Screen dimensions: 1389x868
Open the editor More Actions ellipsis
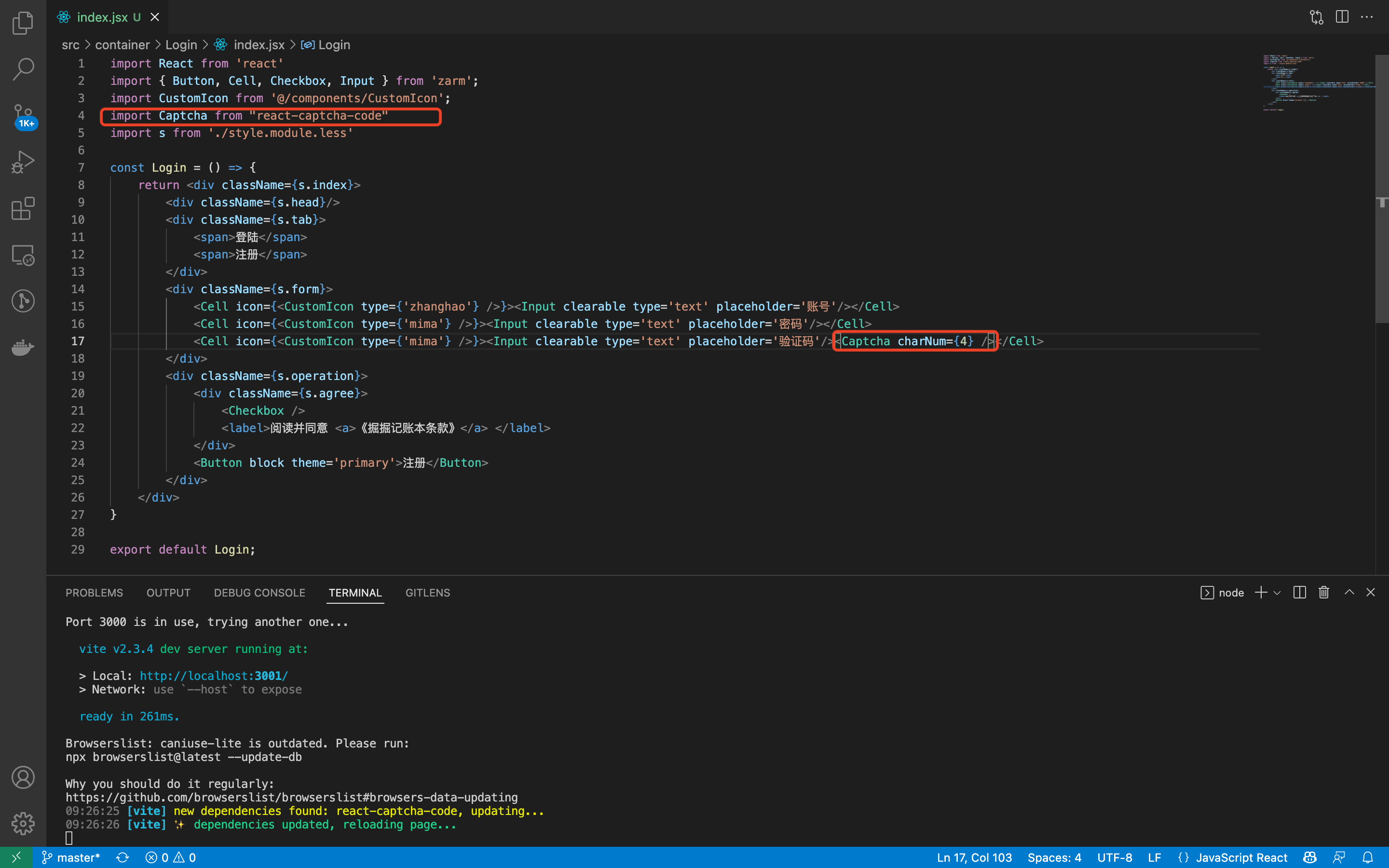(1367, 17)
